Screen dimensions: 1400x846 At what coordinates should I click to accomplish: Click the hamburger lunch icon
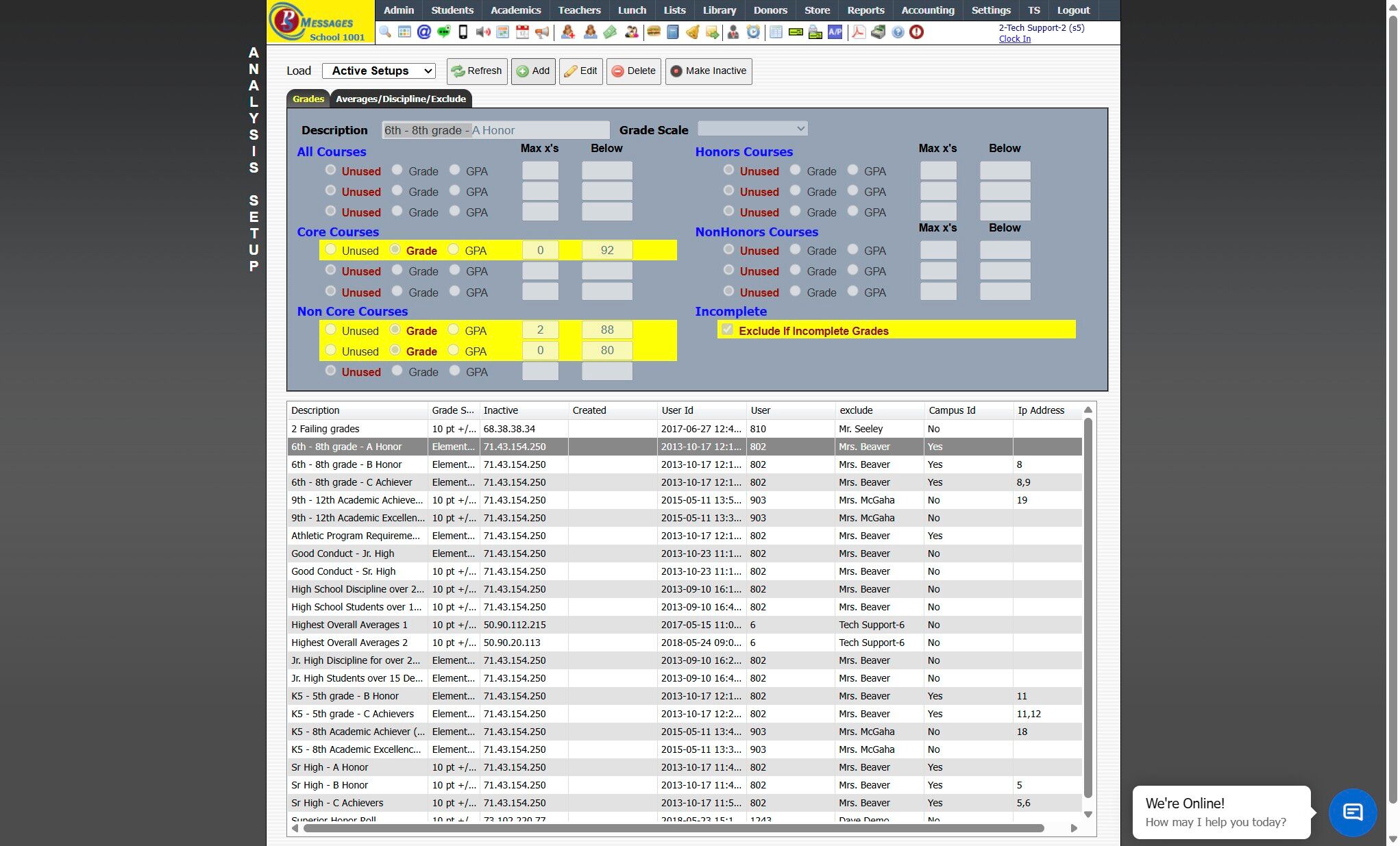coord(654,32)
